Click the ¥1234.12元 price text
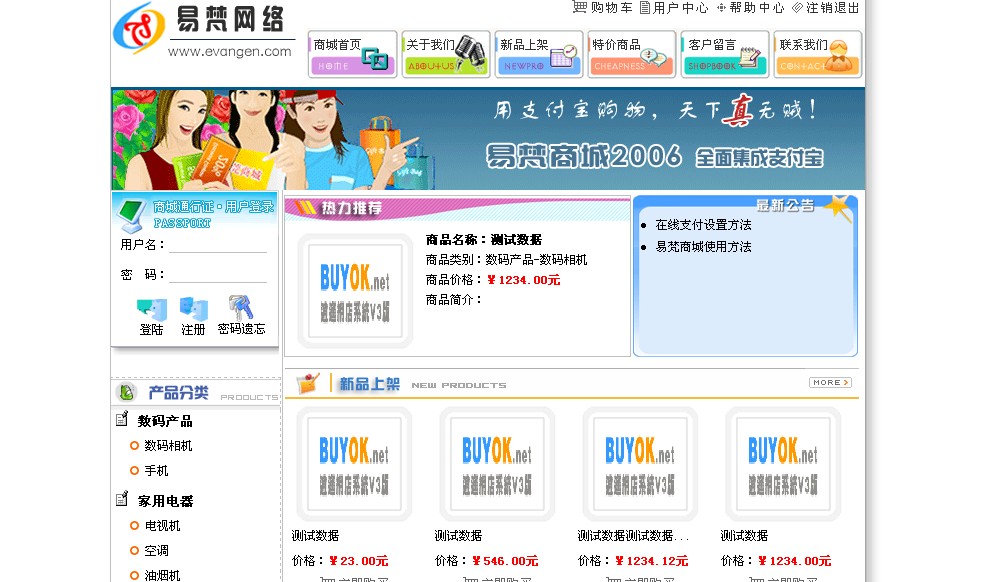 click(652, 561)
